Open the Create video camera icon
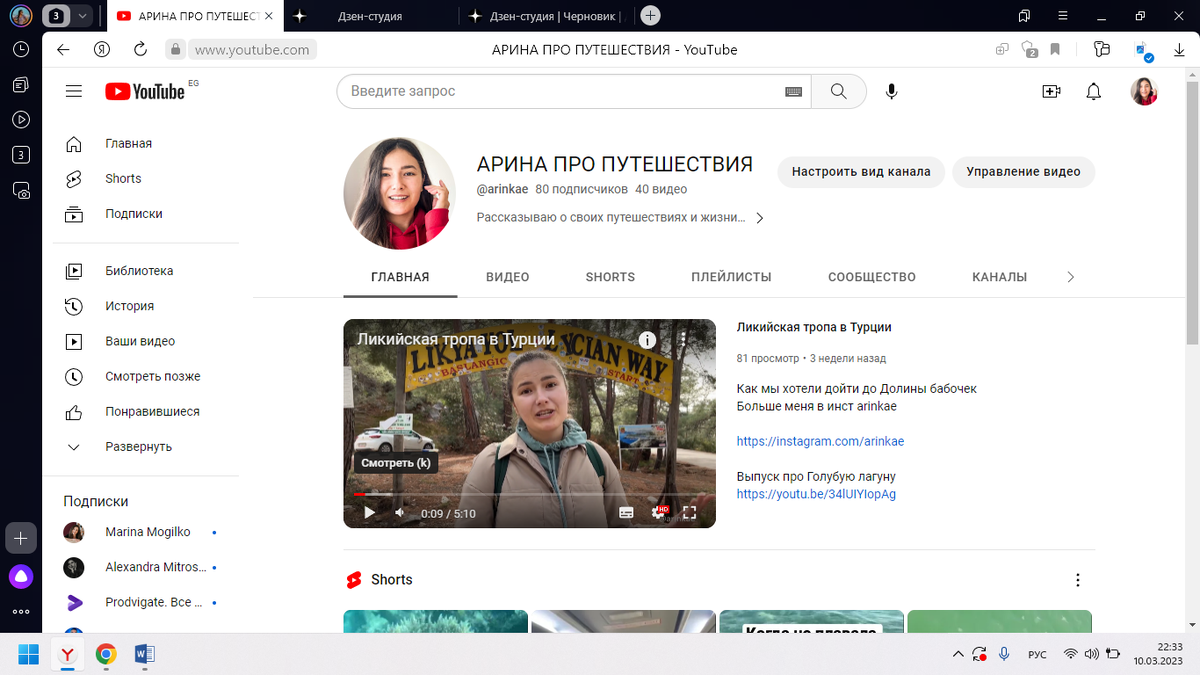Viewport: 1200px width, 675px height. 1051,91
